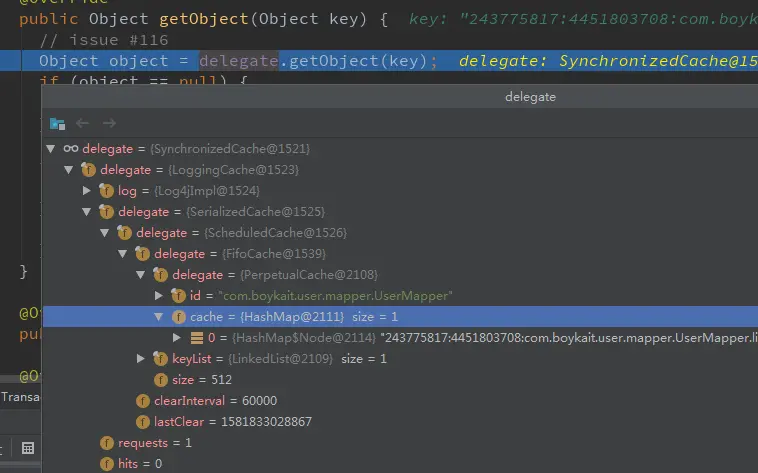Click the delegate popup title bar

pos(400,97)
